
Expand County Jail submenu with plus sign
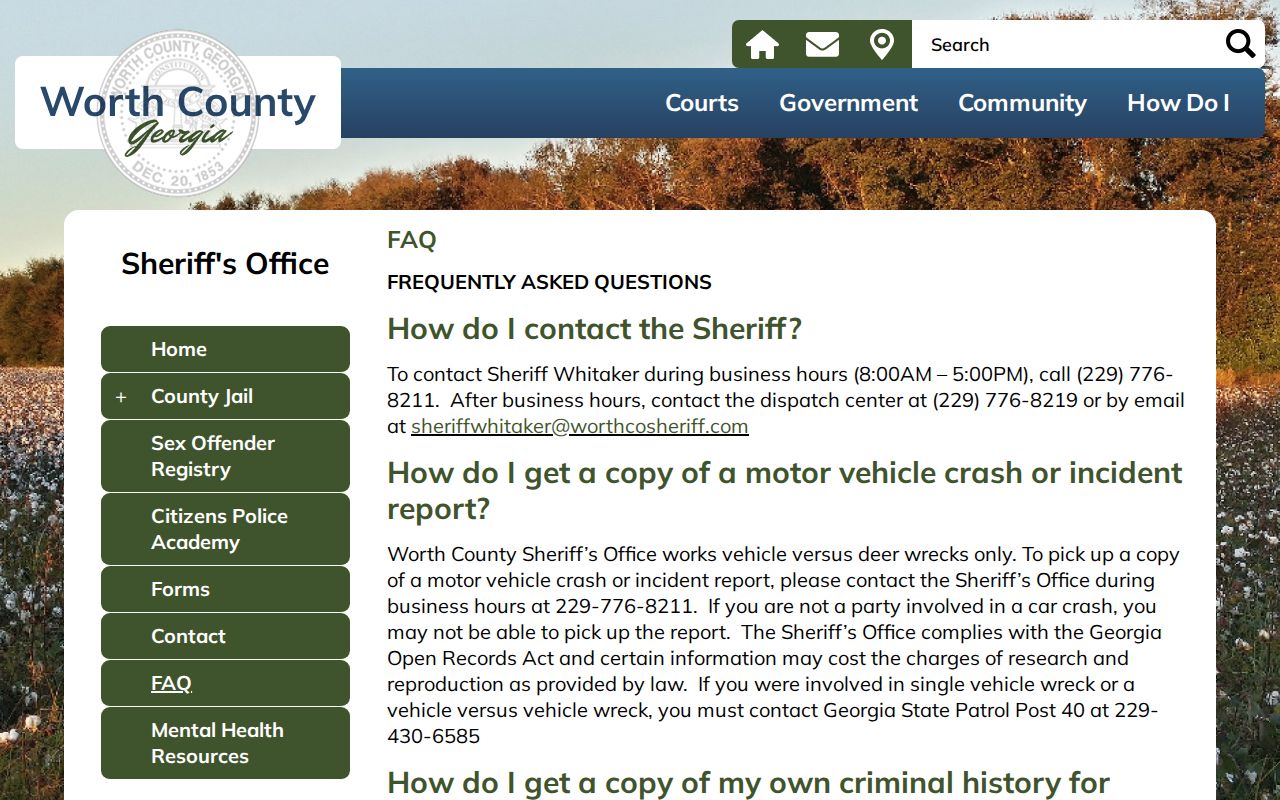coord(121,397)
